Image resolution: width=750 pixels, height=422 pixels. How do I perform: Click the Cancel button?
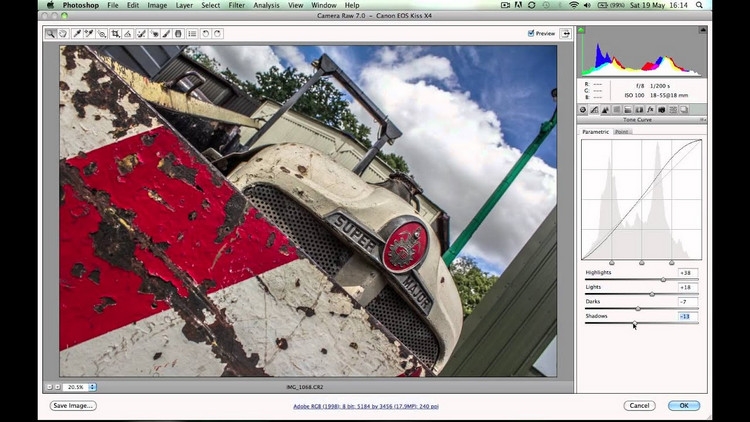coord(639,405)
